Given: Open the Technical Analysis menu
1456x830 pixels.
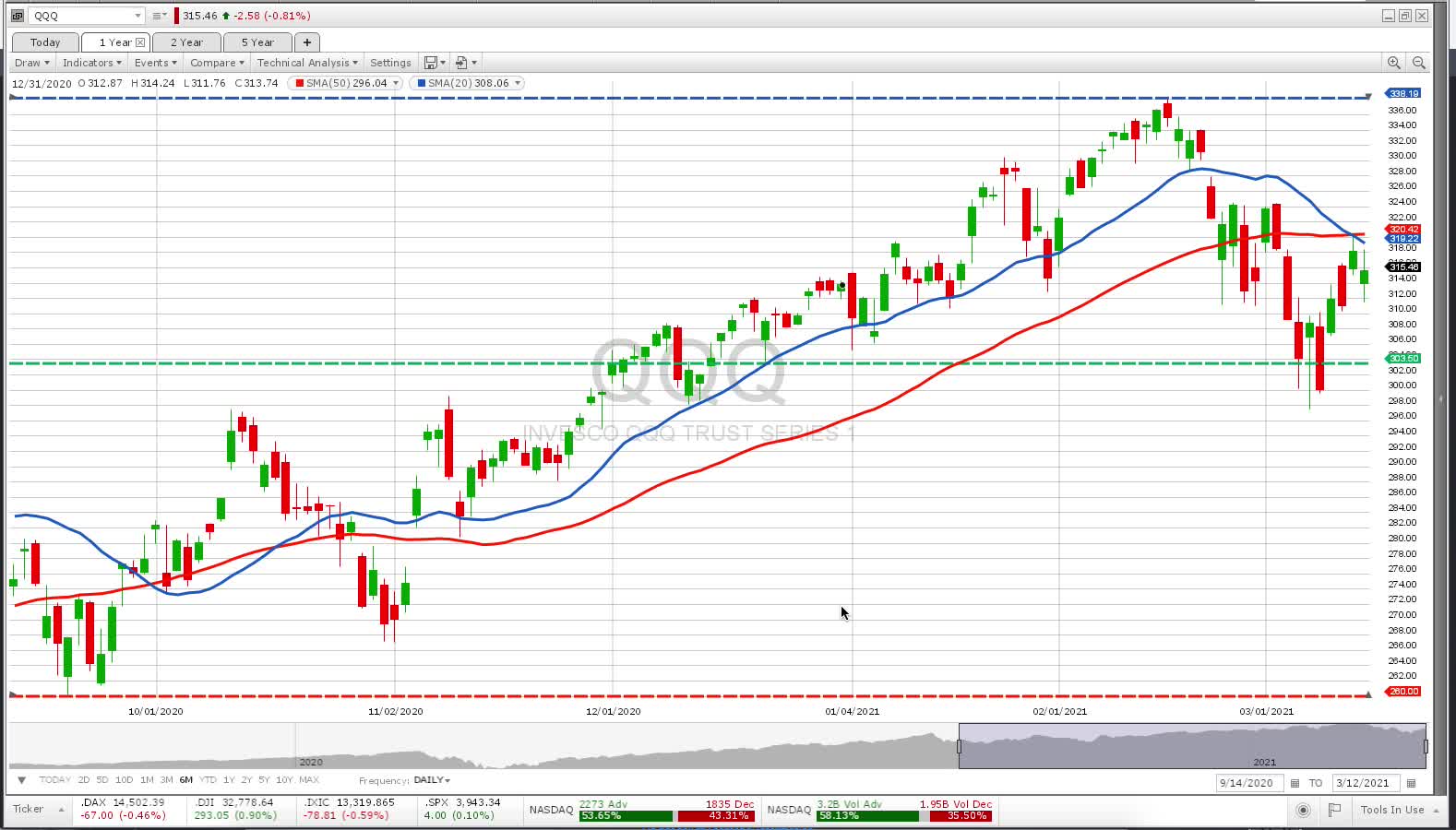Looking at the screenshot, I should 307,63.
